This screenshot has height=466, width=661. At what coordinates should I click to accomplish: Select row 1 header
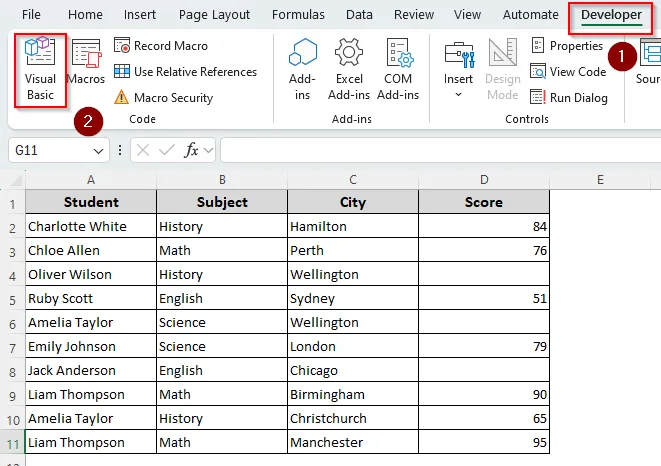13,202
